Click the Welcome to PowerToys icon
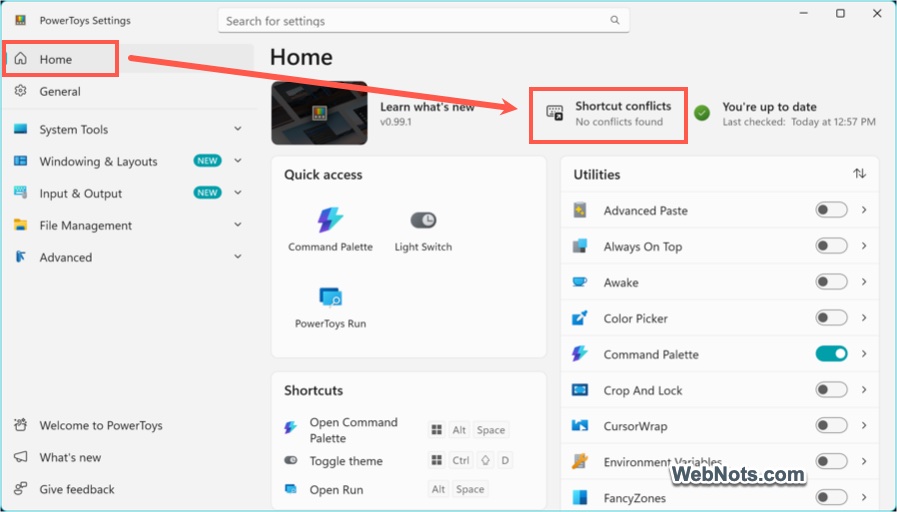The height and width of the screenshot is (512, 897). click(x=21, y=425)
